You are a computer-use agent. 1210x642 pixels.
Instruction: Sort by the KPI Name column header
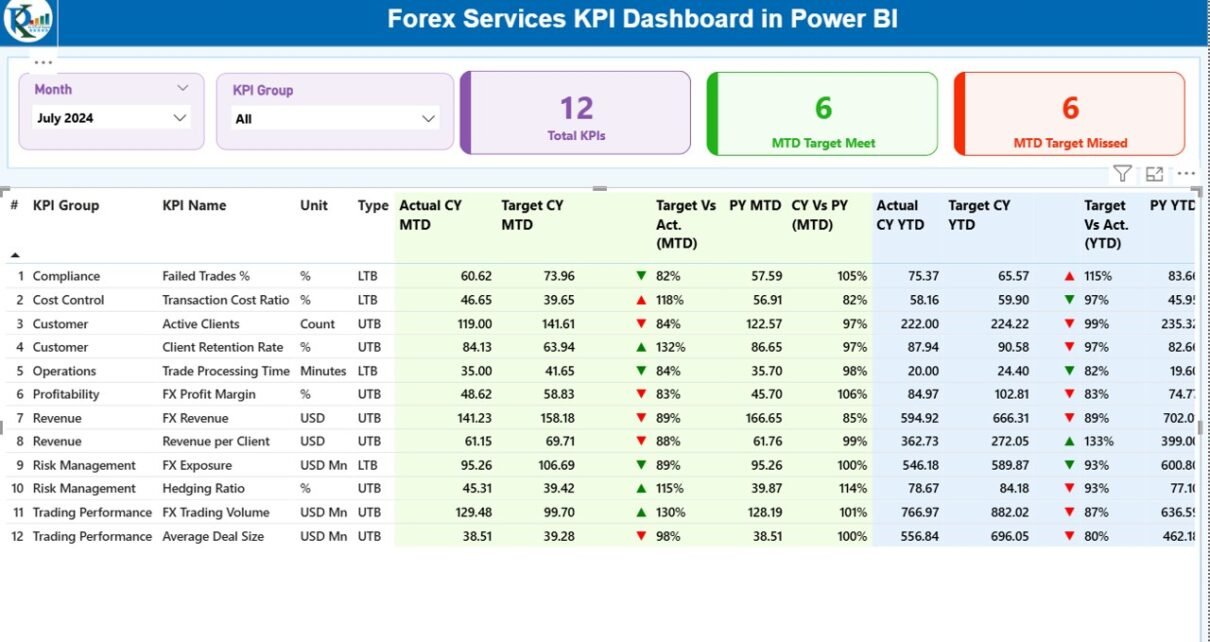click(194, 206)
